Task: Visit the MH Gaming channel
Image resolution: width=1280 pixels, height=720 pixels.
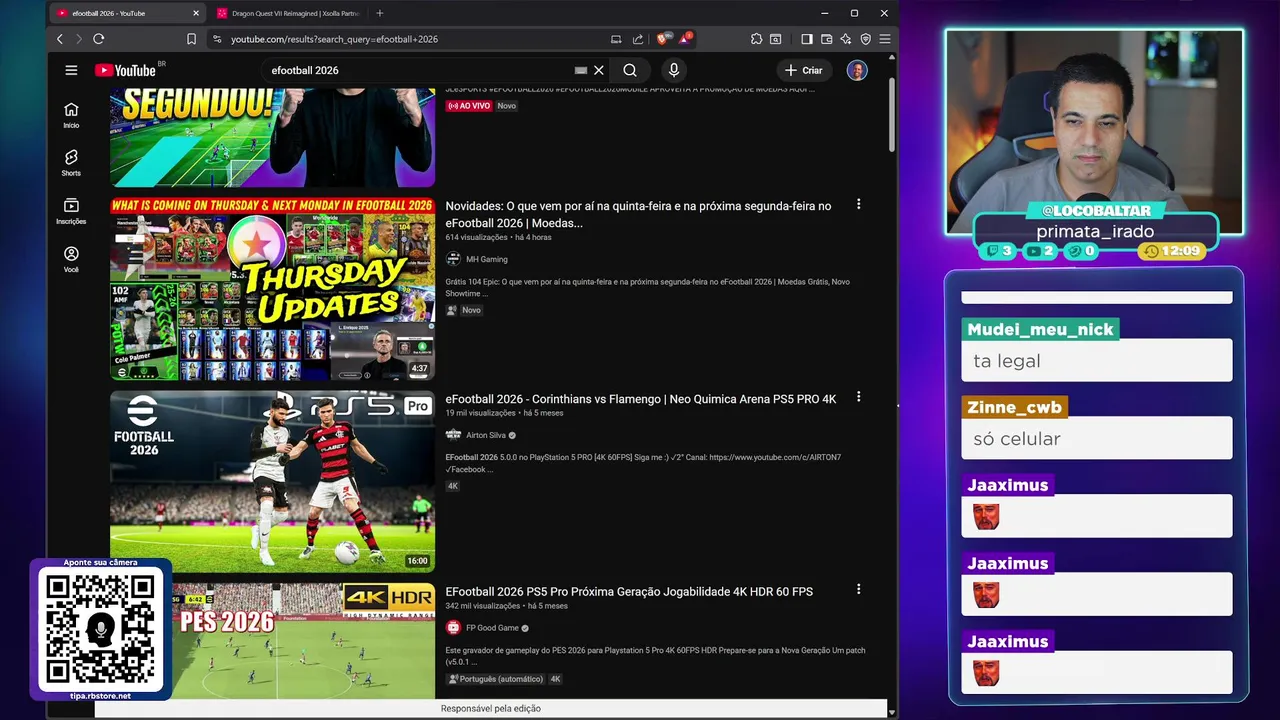Action: point(487,259)
